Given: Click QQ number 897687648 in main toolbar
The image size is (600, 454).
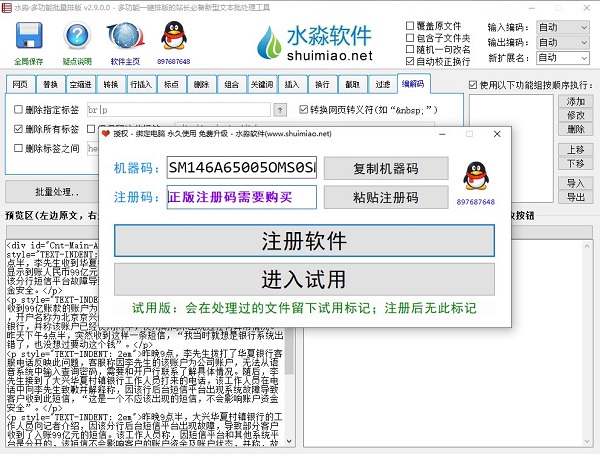Looking at the screenshot, I should coord(174,61).
